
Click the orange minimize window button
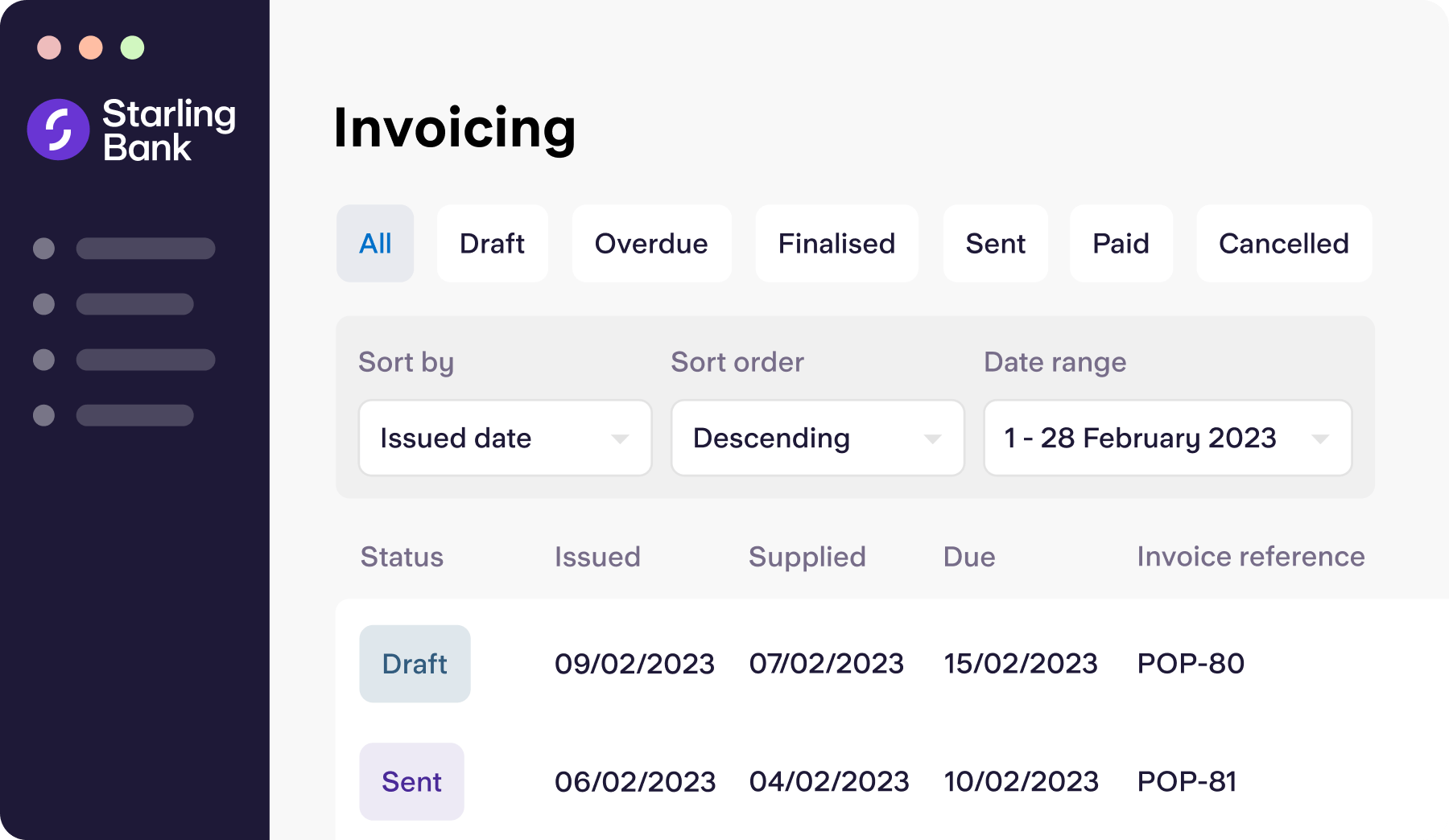click(x=91, y=47)
